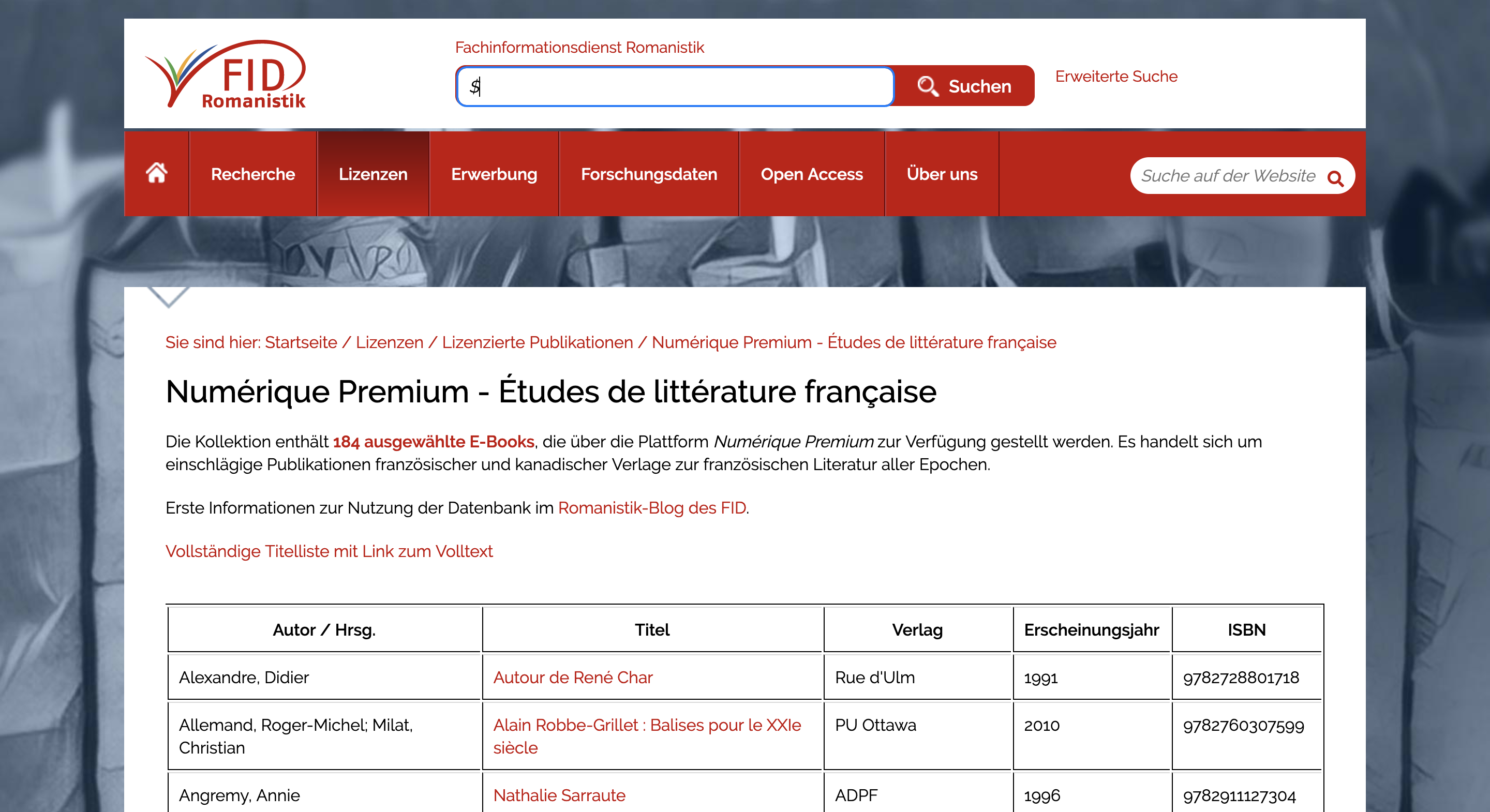This screenshot has width=1490, height=812.
Task: Click the 'Fachinformationsdienst Romanistik' heading text
Action: pyautogui.click(x=579, y=48)
